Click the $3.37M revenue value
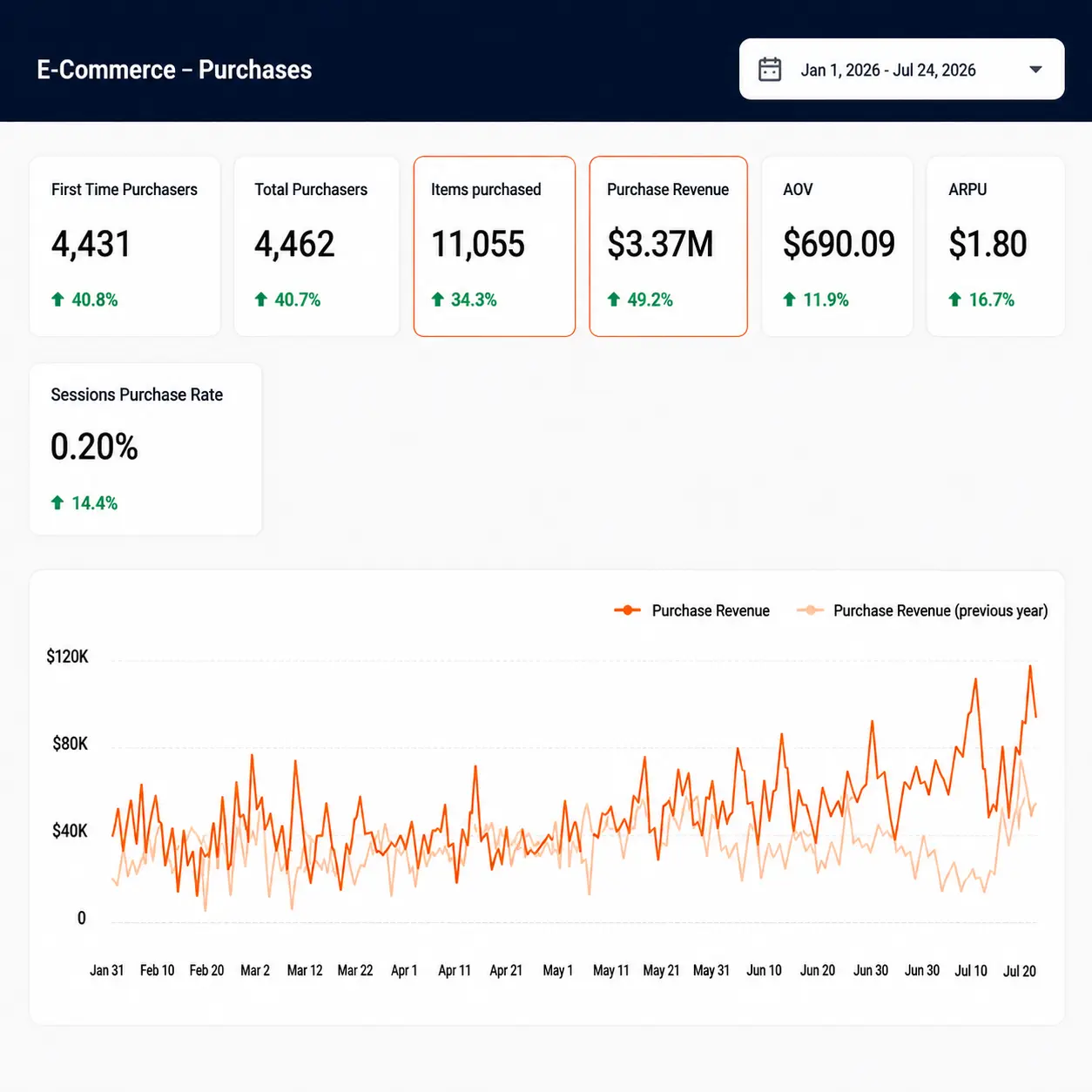Image resolution: width=1092 pixels, height=1092 pixels. (x=660, y=244)
